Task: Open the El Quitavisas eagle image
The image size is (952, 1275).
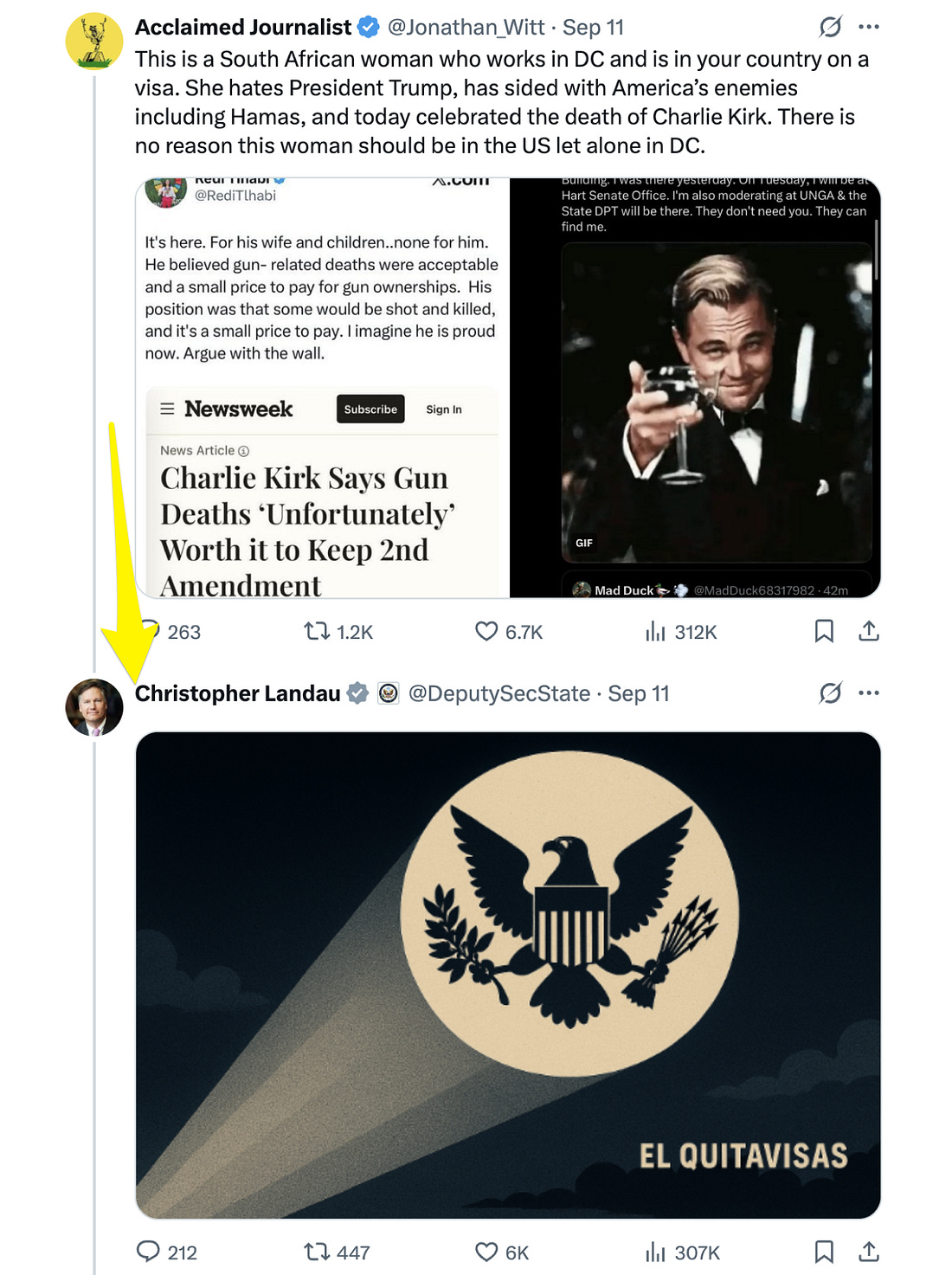Action: tap(508, 975)
